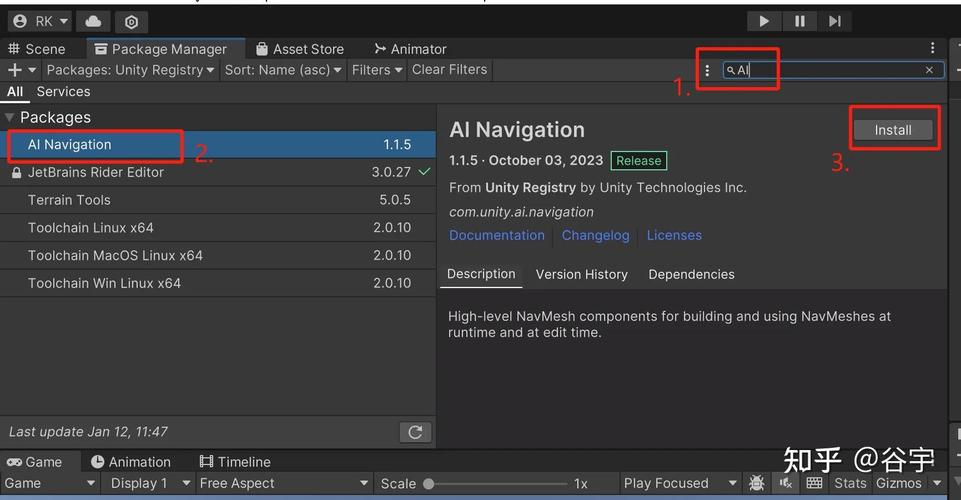Image resolution: width=961 pixels, height=500 pixels.
Task: Open the Licenses link
Action: [674, 235]
